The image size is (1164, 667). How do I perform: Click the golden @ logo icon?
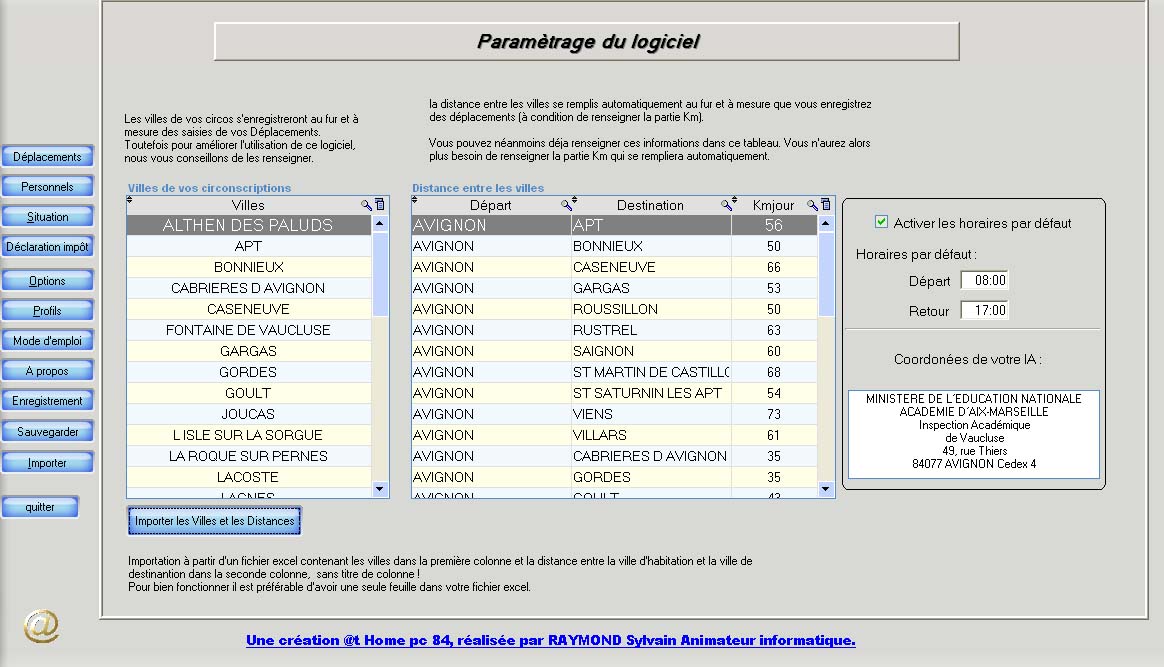coord(41,626)
